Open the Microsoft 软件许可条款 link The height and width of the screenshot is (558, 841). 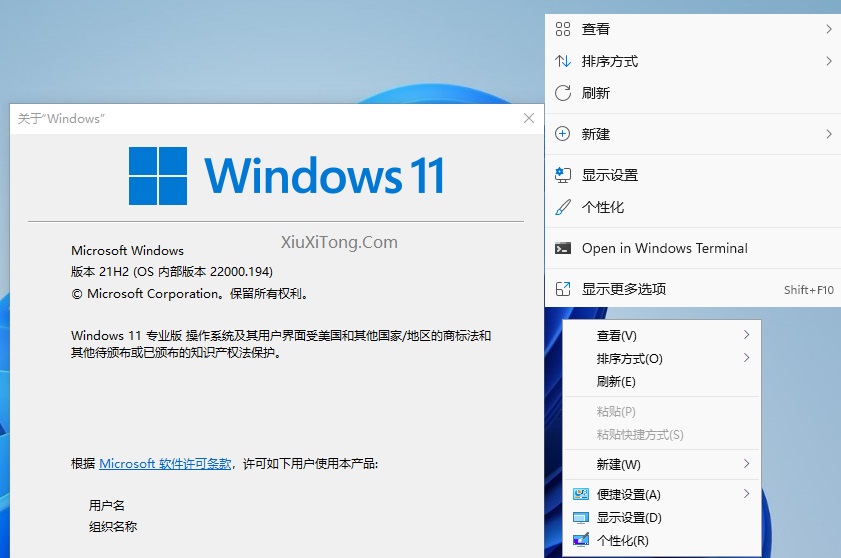(165, 464)
